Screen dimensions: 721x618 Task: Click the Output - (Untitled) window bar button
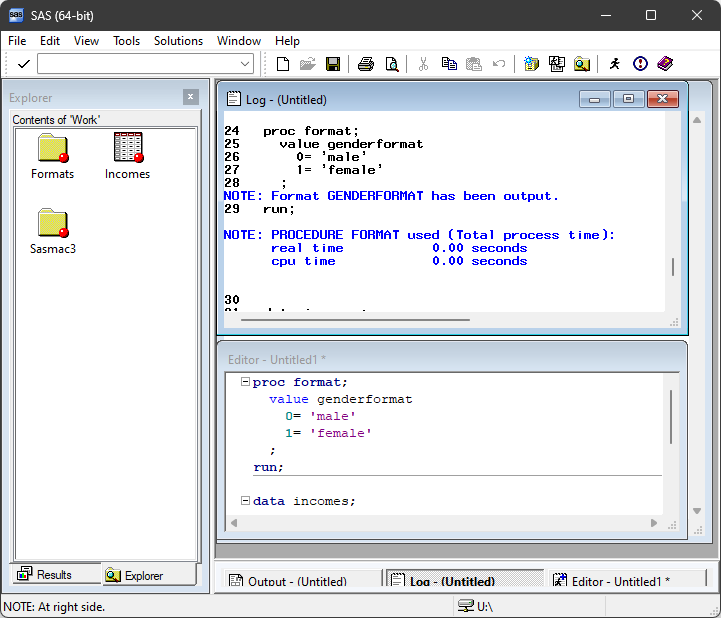tap(297, 581)
